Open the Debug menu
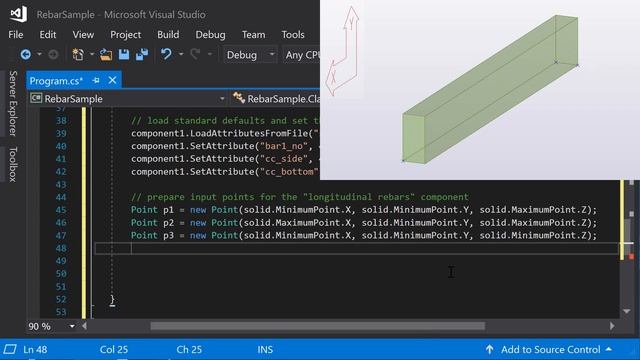 click(x=210, y=35)
